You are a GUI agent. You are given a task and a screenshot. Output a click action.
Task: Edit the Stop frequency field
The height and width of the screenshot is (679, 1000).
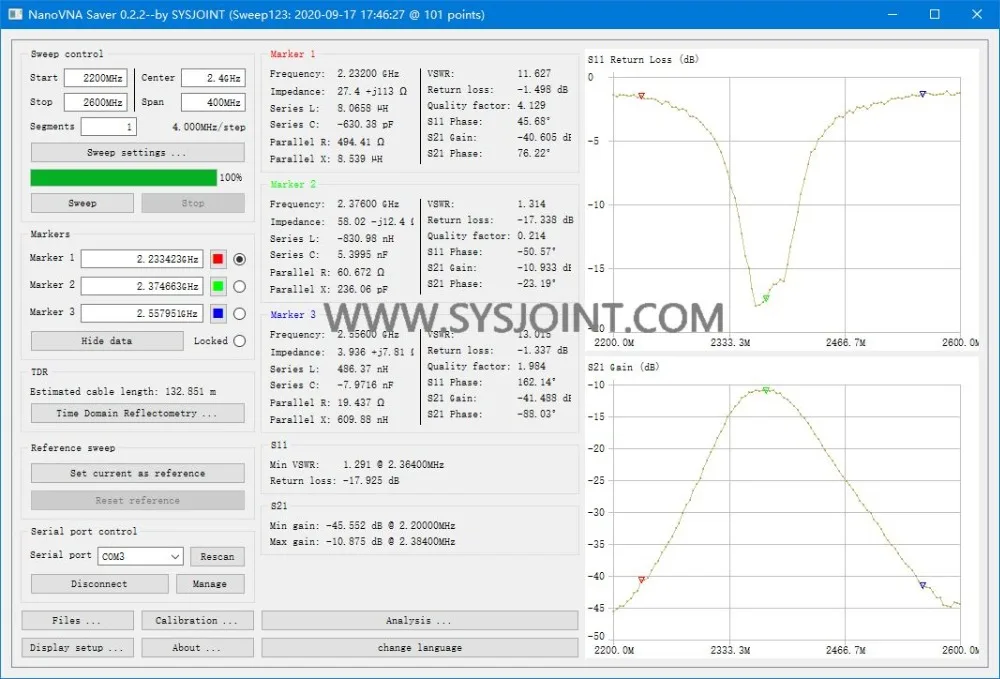[96, 102]
